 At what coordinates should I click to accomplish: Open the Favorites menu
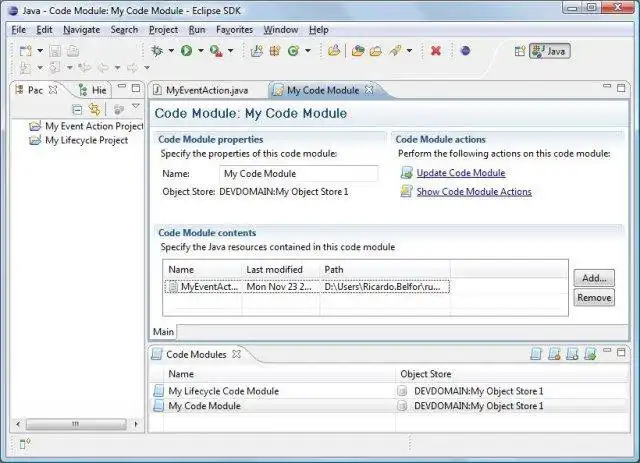(x=234, y=30)
